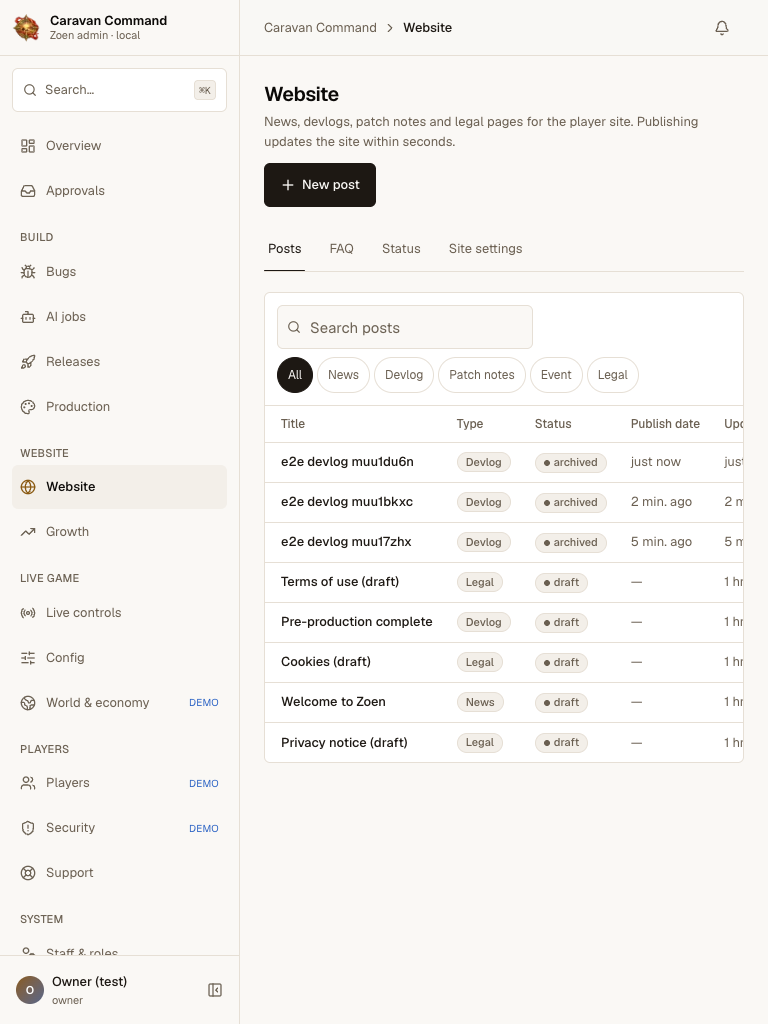Screen dimensions: 768x1024
Task: Click the Production palette icon
Action: 28,407
